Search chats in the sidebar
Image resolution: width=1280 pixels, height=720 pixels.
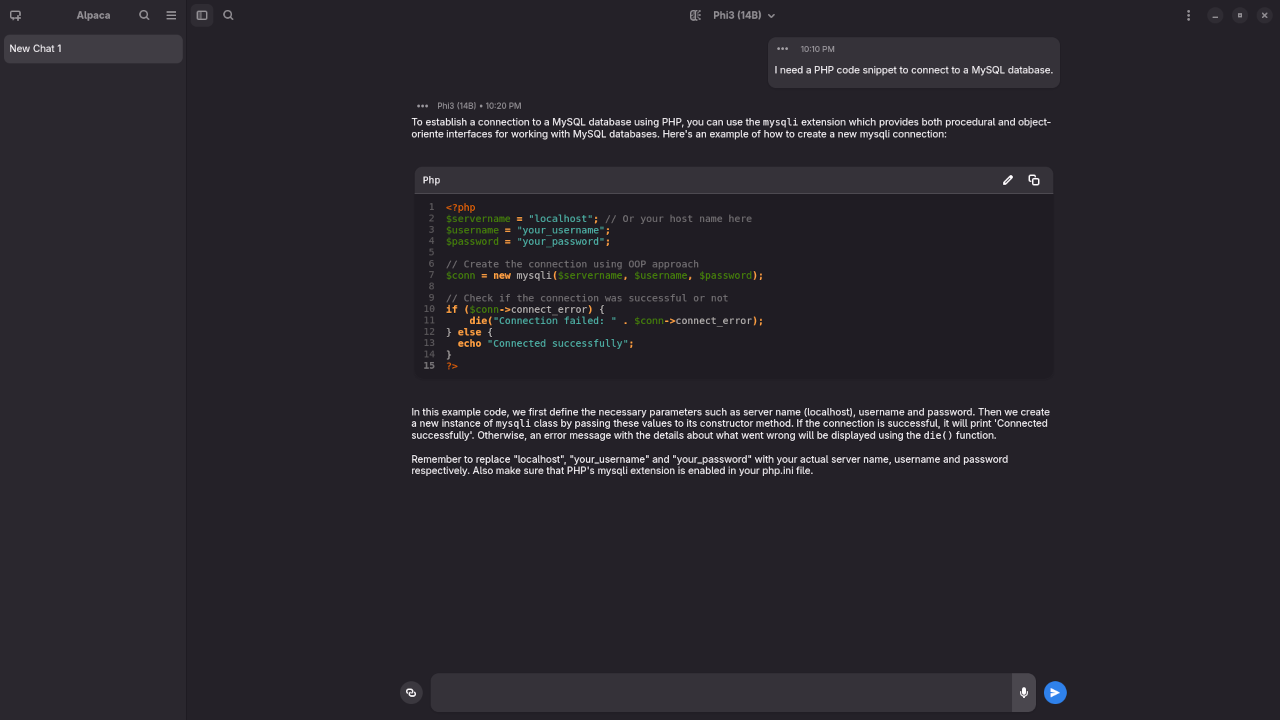point(145,15)
